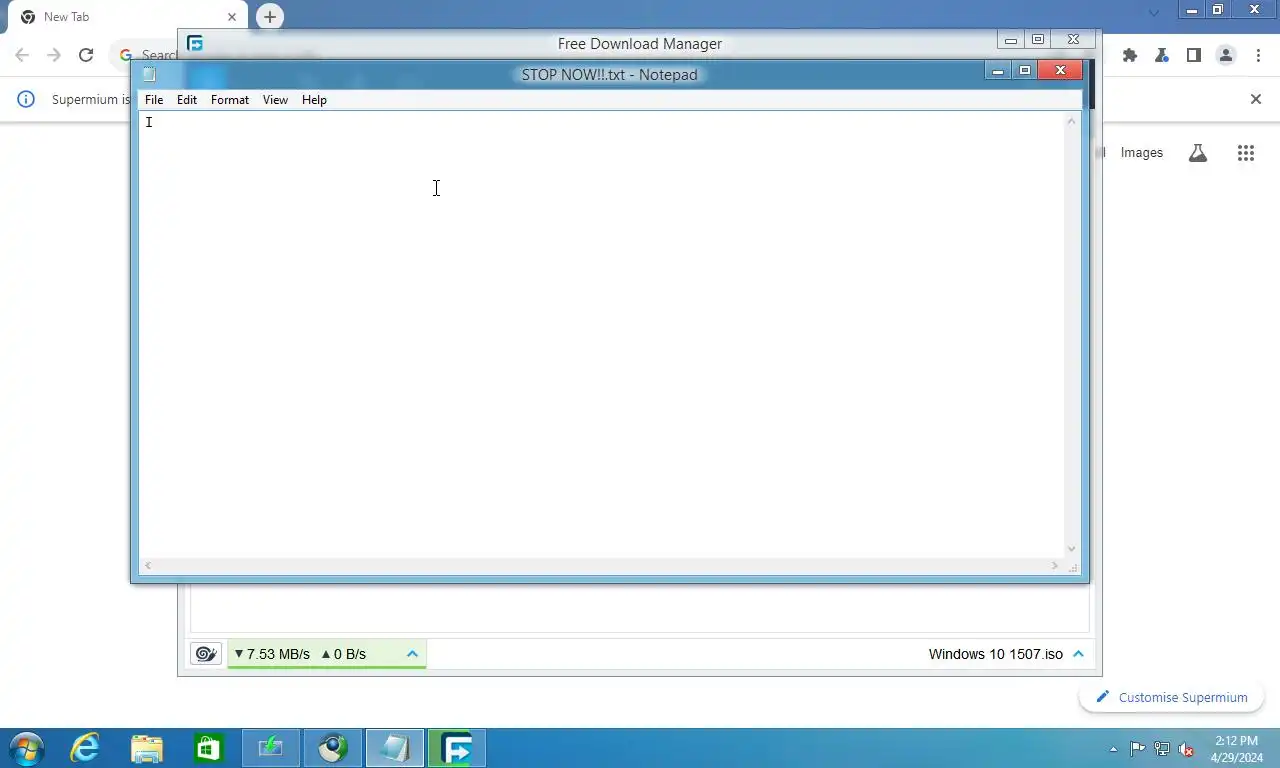Close the Free Download Manager window
The width and height of the screenshot is (1280, 768).
pos(1073,40)
